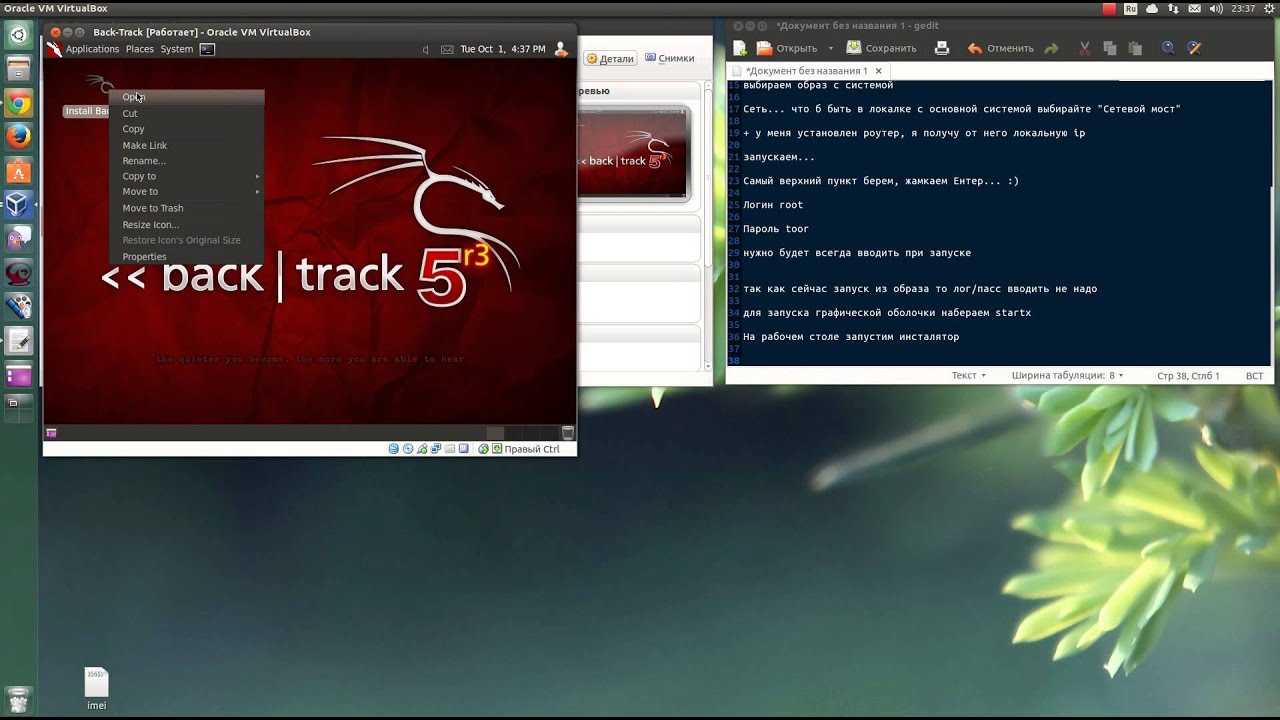Expand the Copy to submenu
Image resolution: width=1280 pixels, height=720 pixels.
coord(186,176)
